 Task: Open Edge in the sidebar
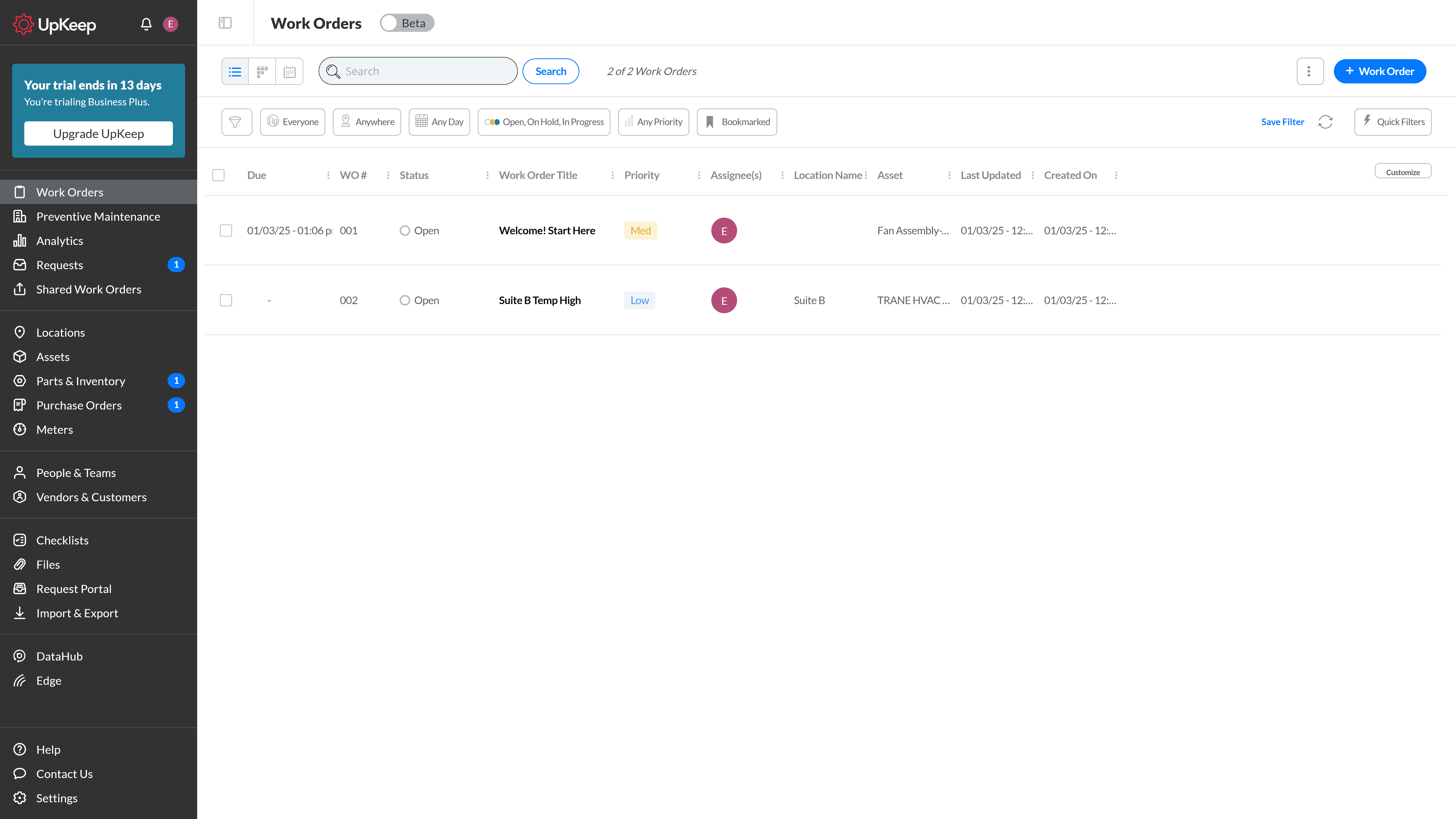point(98,681)
